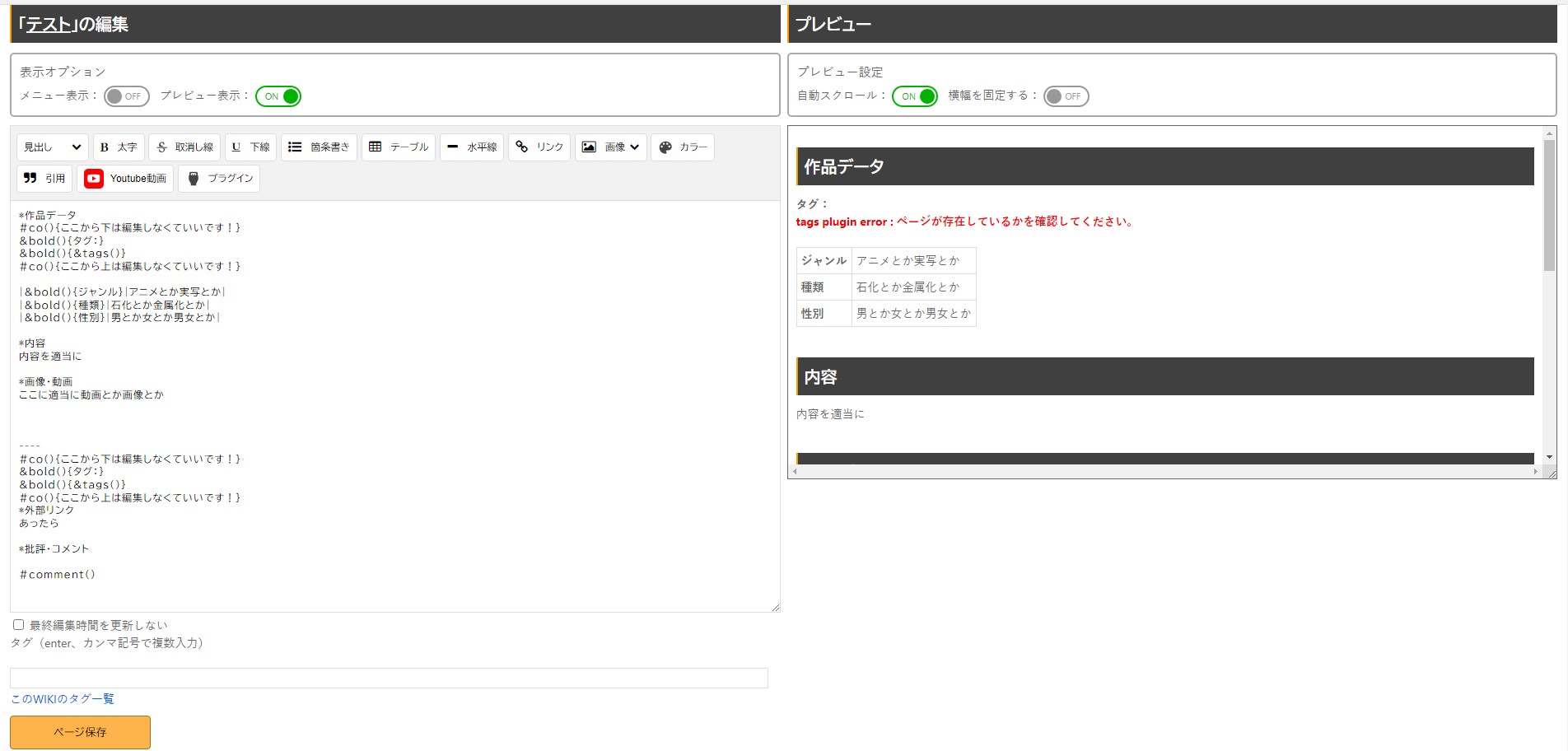Insert a quote with the 引用 button
Viewport: 1568px width, 751px height.
pos(44,179)
